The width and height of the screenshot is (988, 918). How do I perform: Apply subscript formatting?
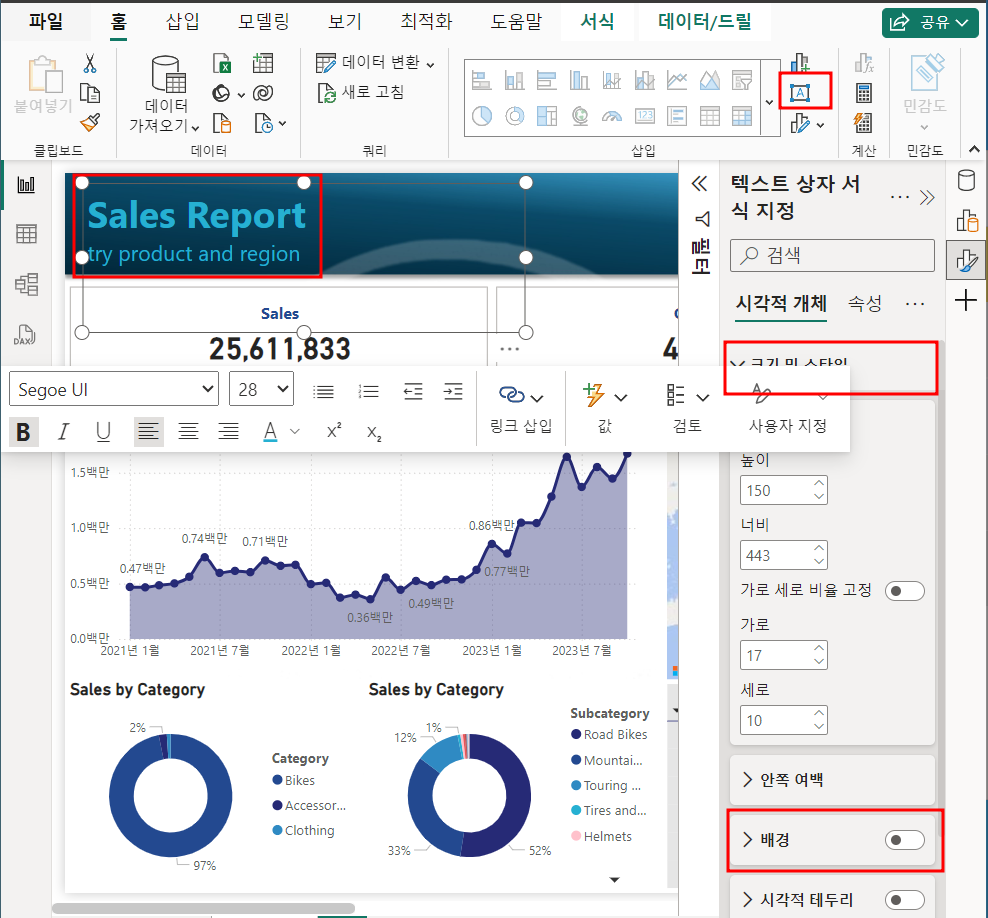tap(374, 432)
